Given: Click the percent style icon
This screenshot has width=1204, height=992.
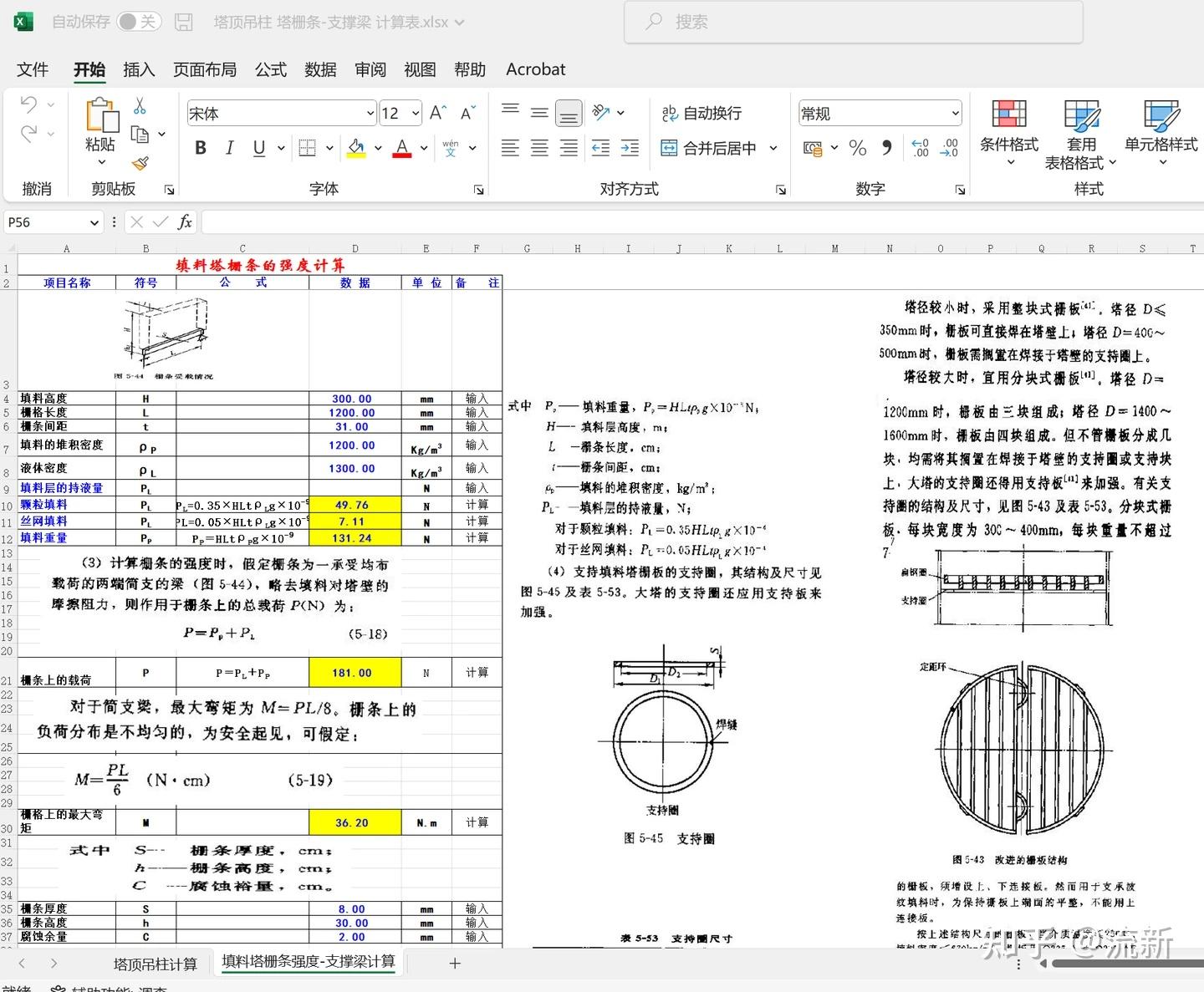Looking at the screenshot, I should tap(857, 148).
